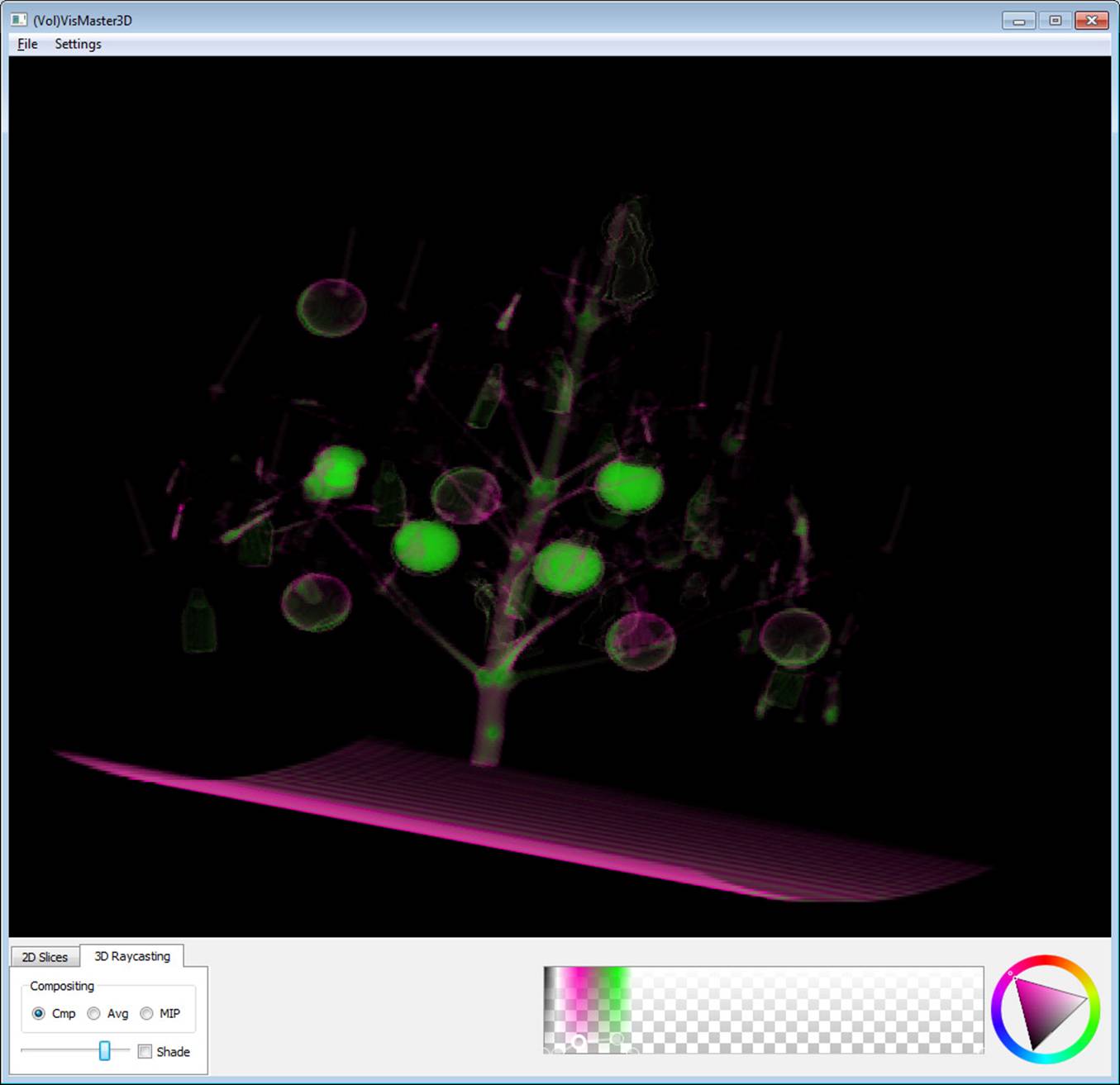Select green control point in transfer function
This screenshot has height=1085, width=1120.
point(617,1040)
